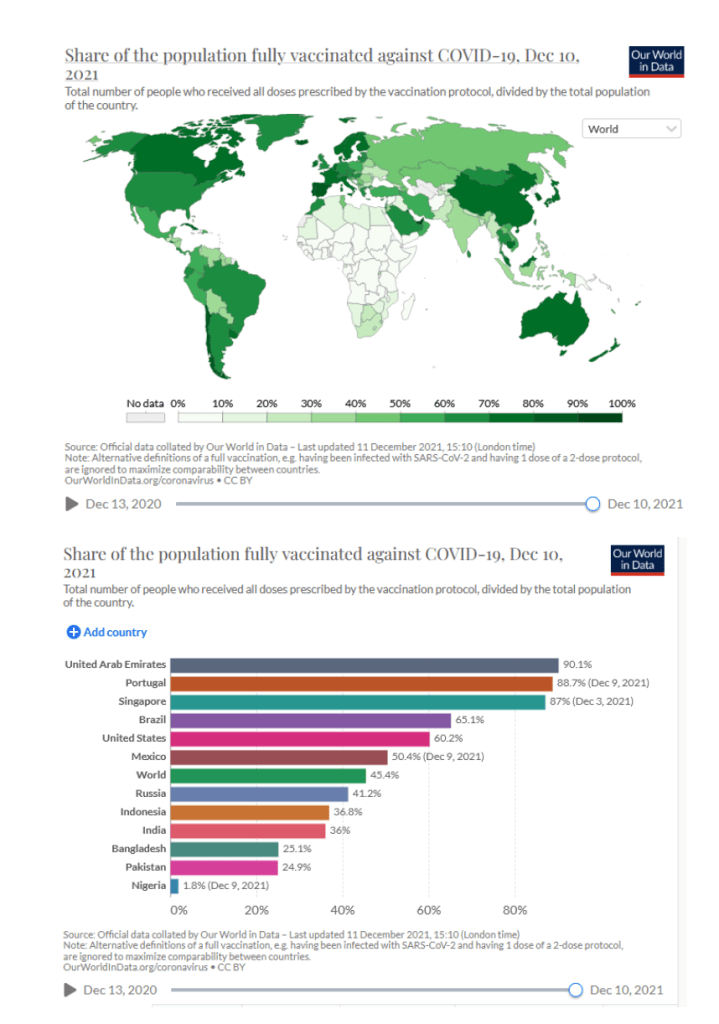
Task: Click the United Arab Emirates bar
Action: click(x=364, y=665)
